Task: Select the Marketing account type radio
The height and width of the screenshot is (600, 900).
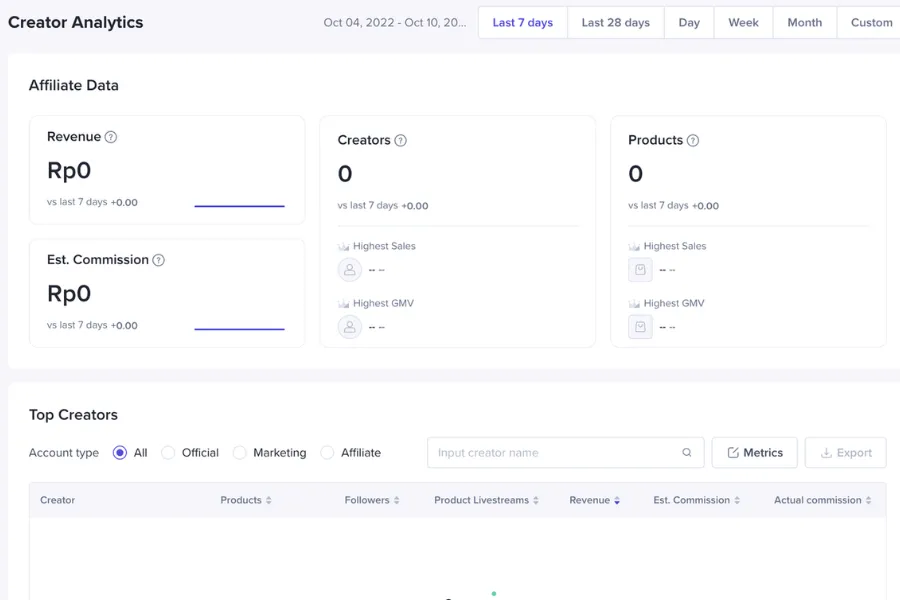Action: click(239, 452)
